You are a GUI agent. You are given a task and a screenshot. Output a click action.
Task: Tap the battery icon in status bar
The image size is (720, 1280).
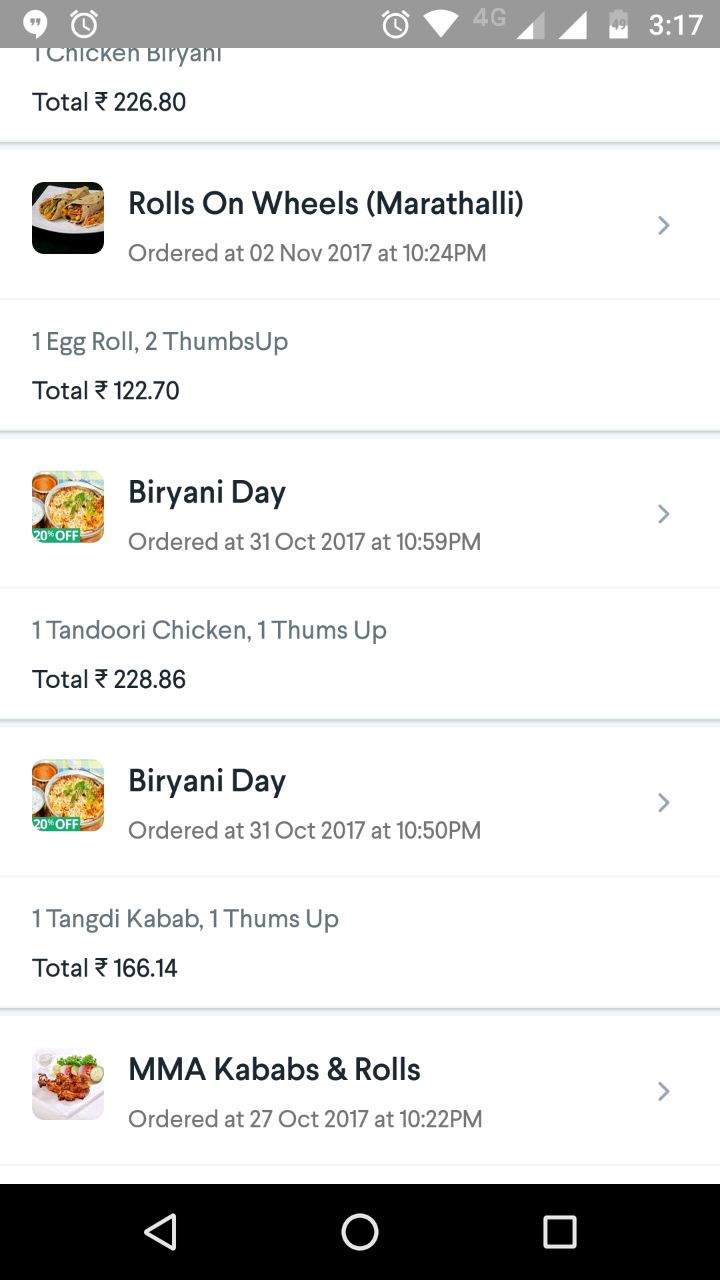point(619,24)
